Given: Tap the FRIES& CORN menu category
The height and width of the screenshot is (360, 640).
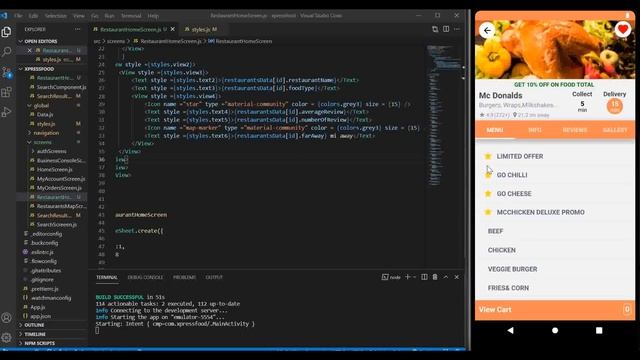Looking at the screenshot, I should 508,288.
